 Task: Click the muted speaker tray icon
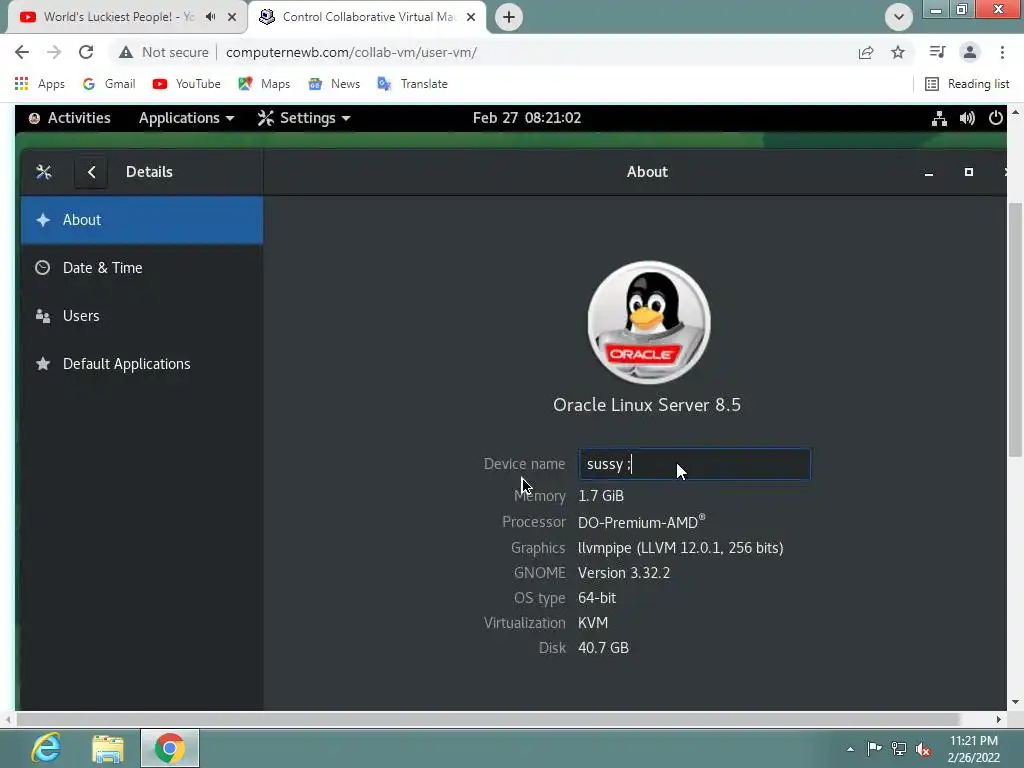coord(923,749)
